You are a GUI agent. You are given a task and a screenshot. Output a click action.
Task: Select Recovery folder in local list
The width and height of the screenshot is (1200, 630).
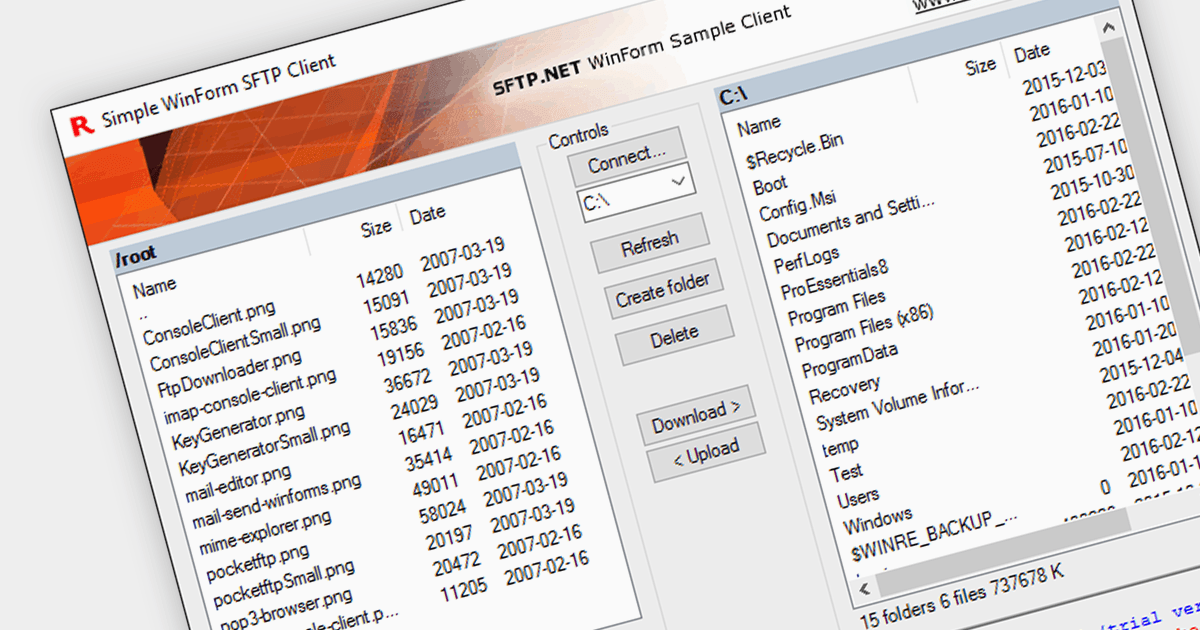(x=844, y=388)
